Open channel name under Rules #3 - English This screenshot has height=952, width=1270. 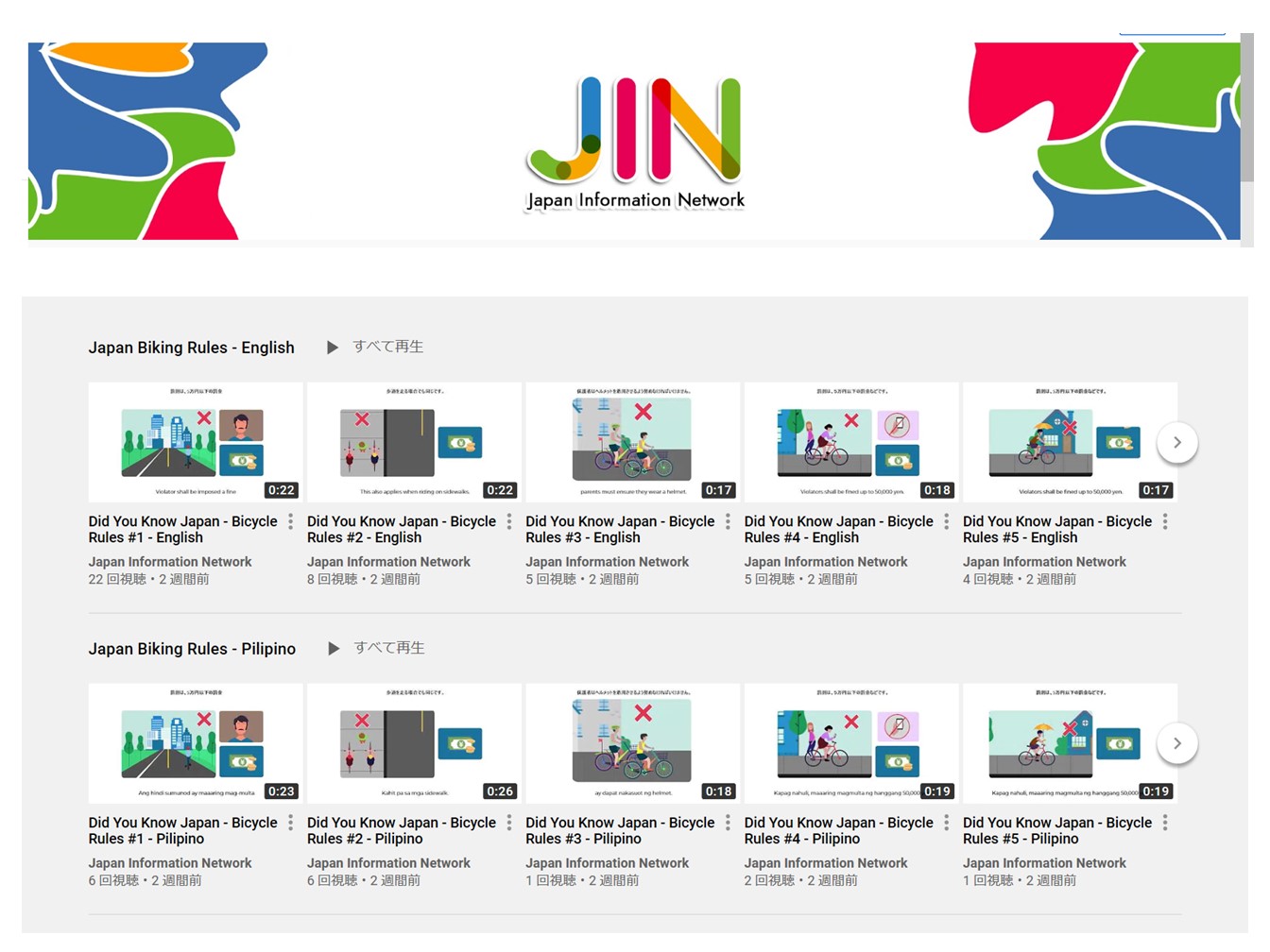coord(608,562)
